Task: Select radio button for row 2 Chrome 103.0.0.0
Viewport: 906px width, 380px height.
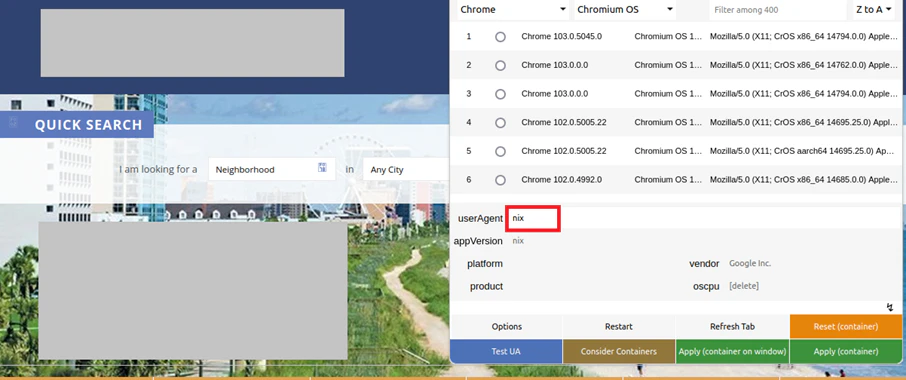Action: tap(500, 65)
